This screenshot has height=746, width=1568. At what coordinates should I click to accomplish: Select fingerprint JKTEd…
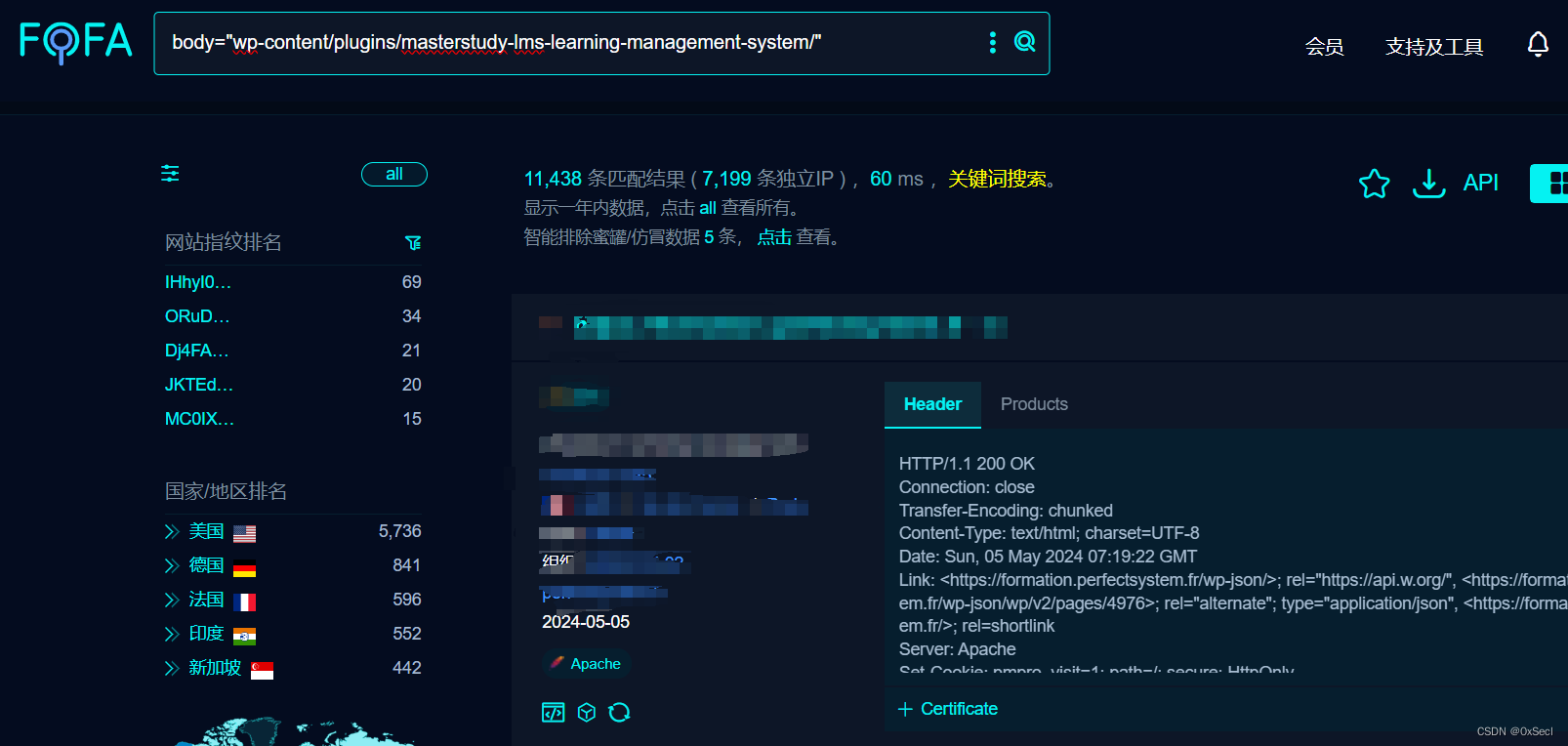coord(199,385)
